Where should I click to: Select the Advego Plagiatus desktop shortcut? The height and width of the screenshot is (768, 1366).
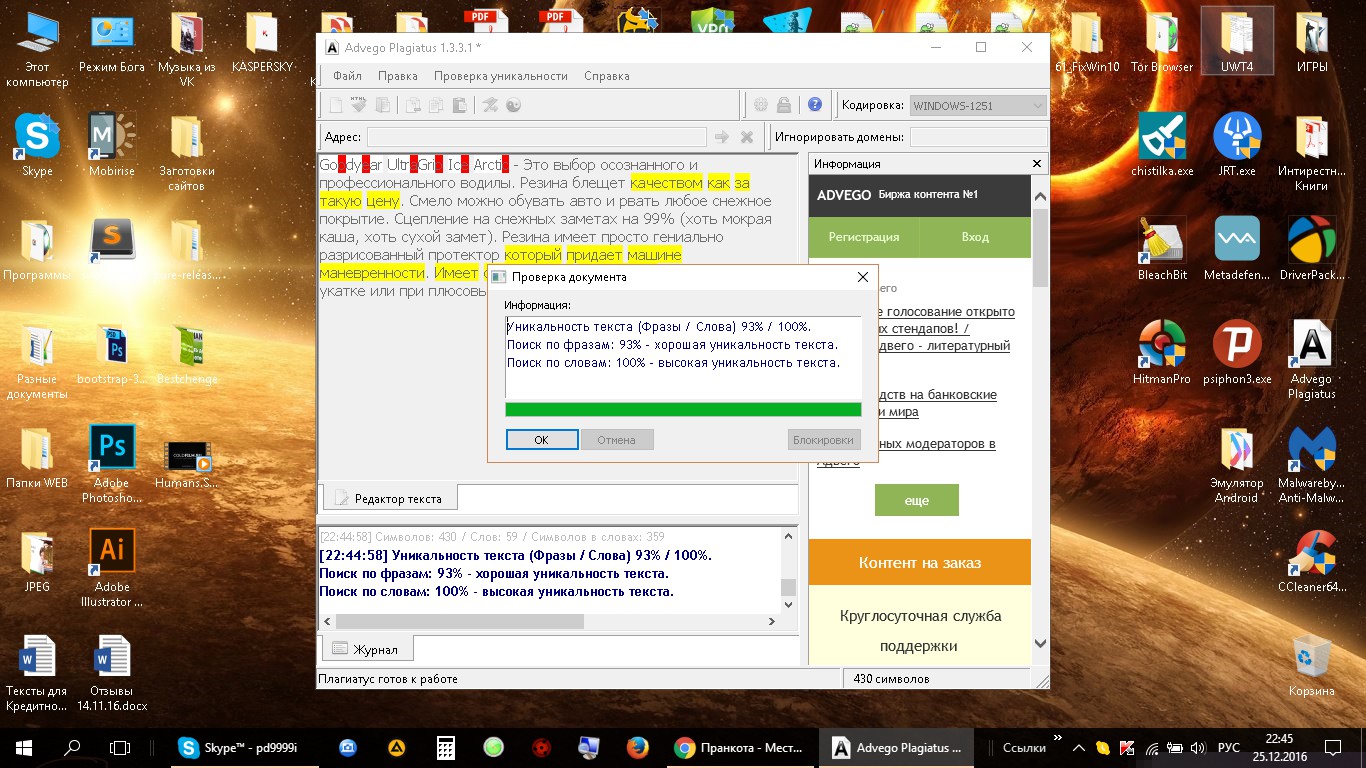pyautogui.click(x=1312, y=359)
